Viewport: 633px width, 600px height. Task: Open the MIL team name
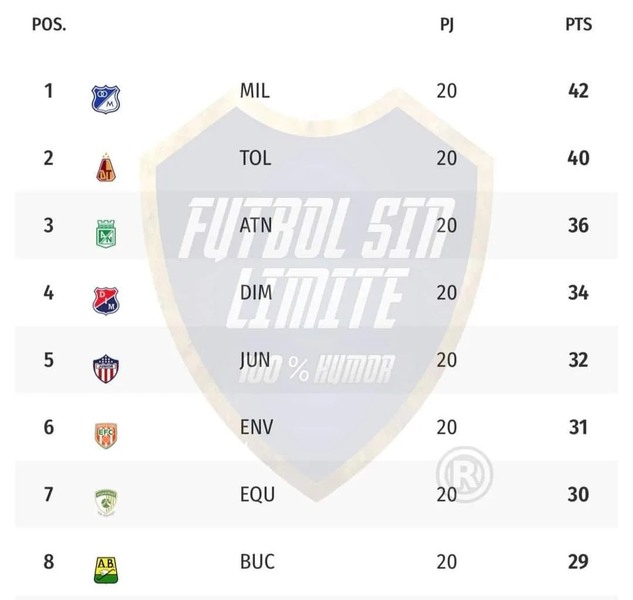point(255,91)
